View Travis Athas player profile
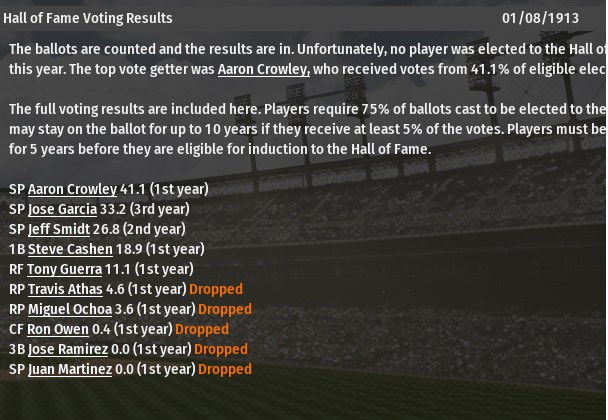This screenshot has width=608, height=420. click(x=65, y=289)
